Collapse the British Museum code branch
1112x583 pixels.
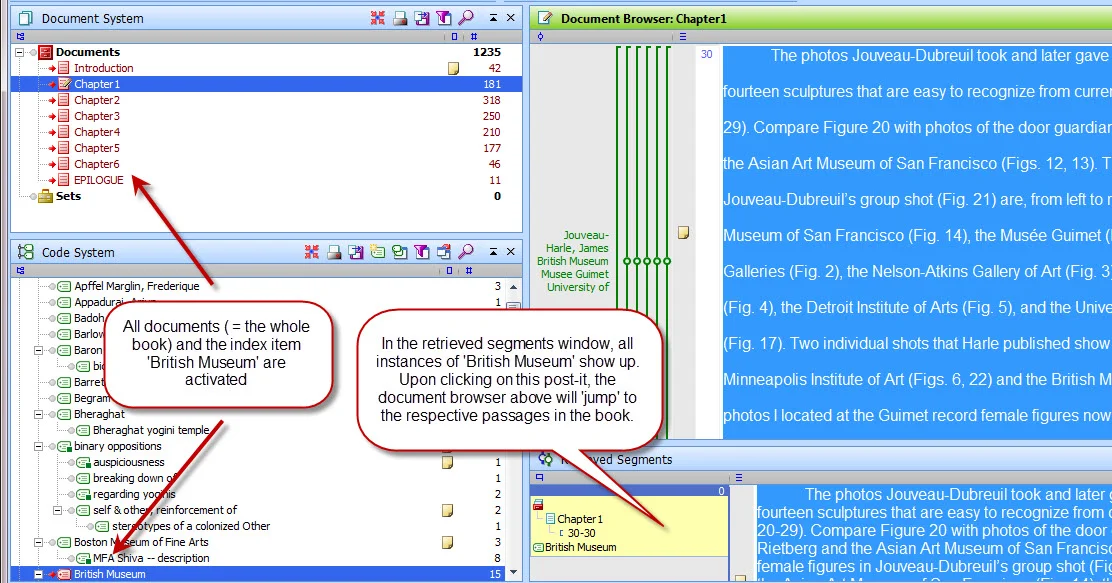(38, 574)
